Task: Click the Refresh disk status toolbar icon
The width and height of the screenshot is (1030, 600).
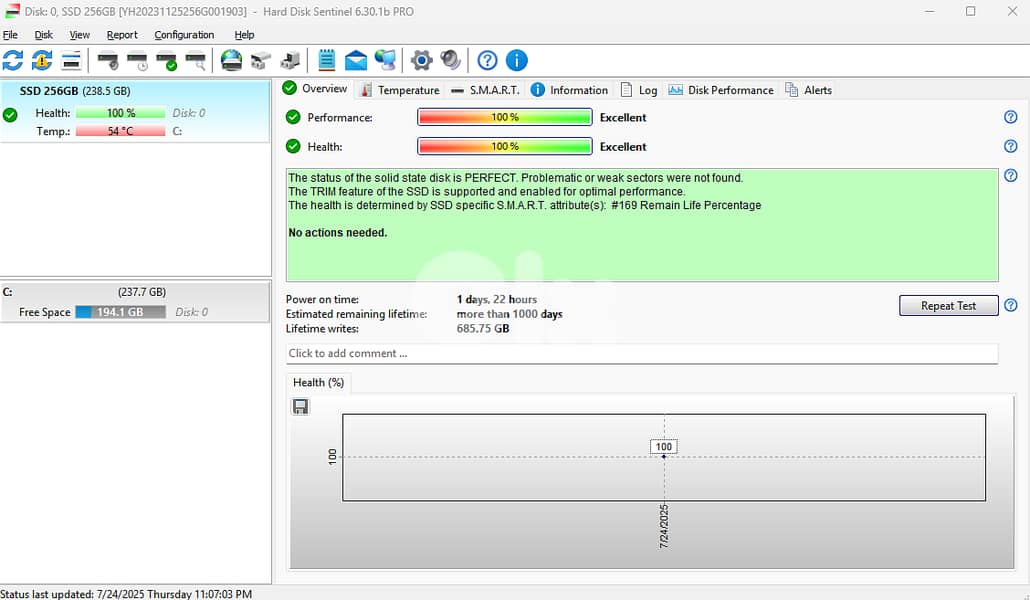Action: (x=13, y=61)
